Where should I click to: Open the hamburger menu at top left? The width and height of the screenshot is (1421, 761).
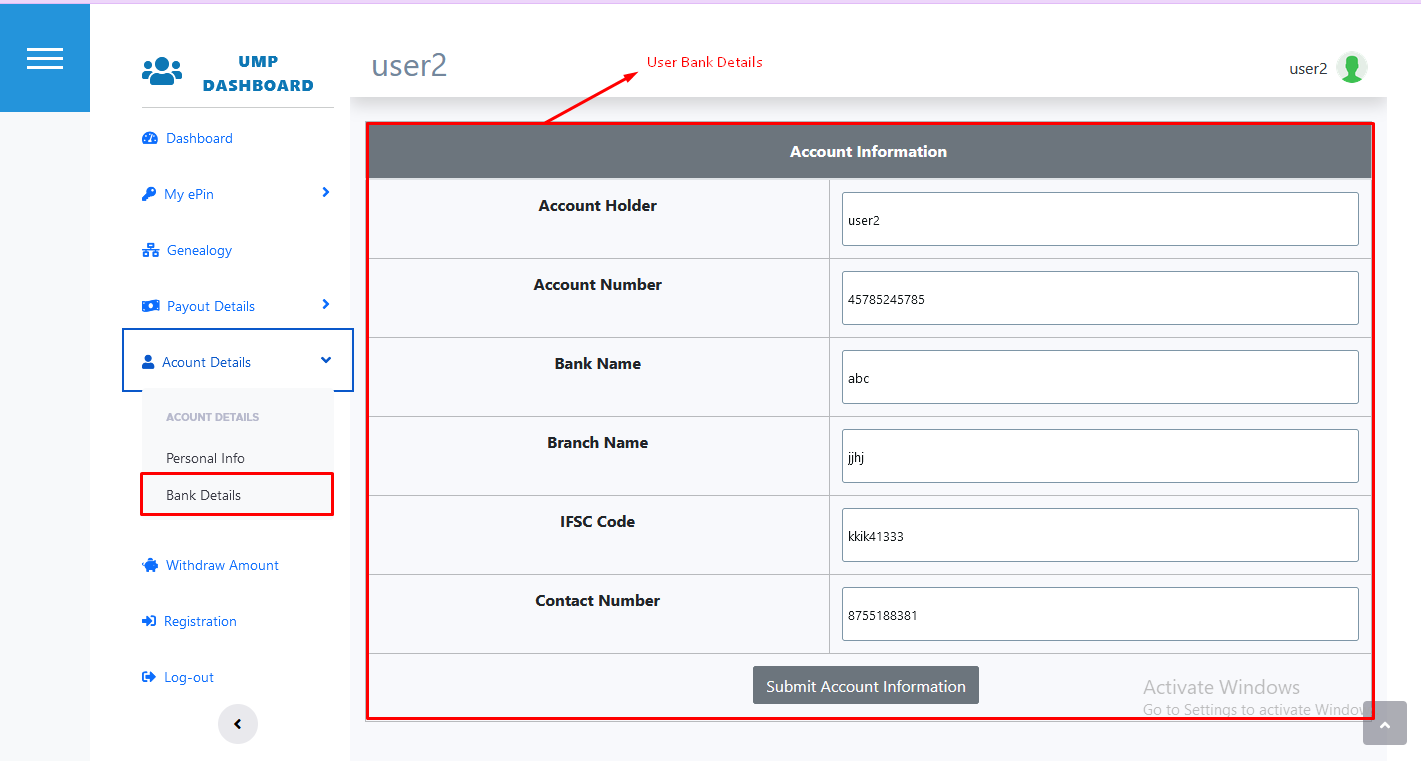[45, 57]
